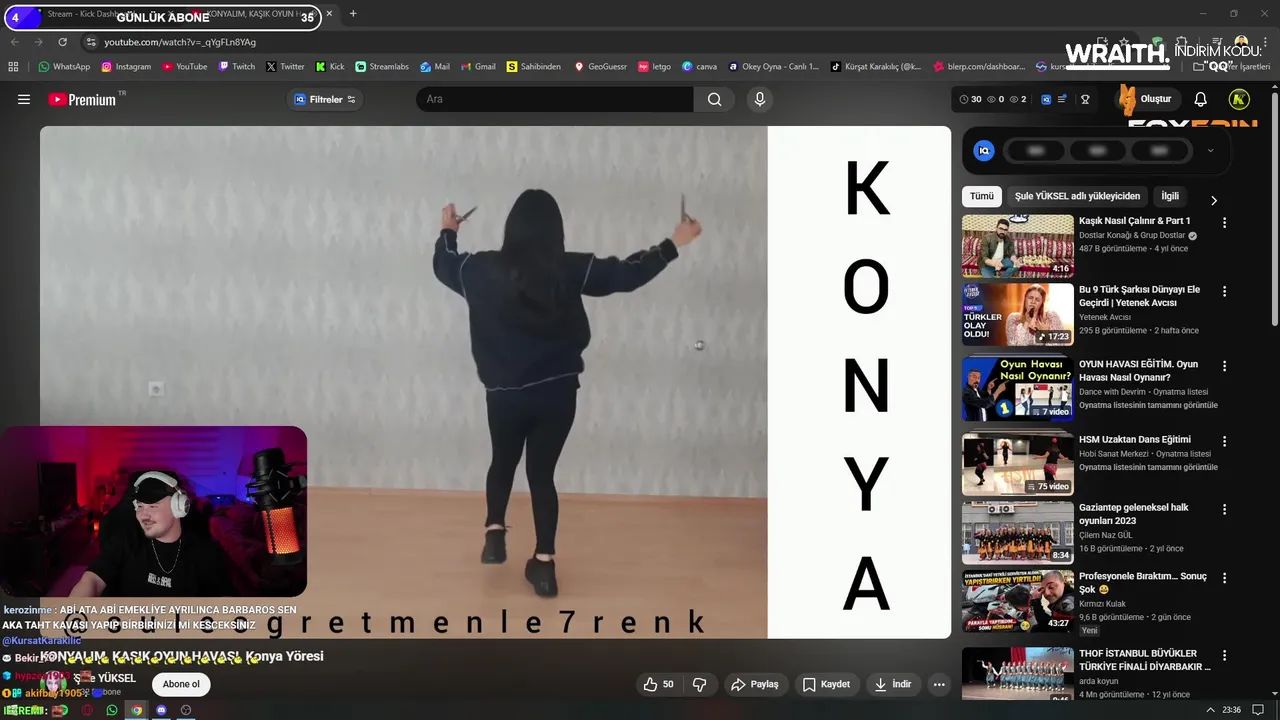Open Kaşık Nasıl Çalınır Part 1 thumbnail

[1018, 245]
